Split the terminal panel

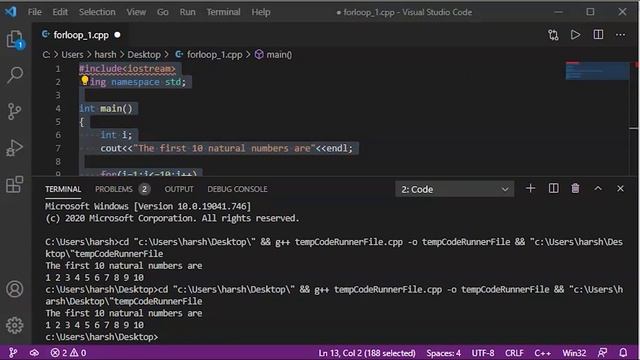click(x=553, y=188)
